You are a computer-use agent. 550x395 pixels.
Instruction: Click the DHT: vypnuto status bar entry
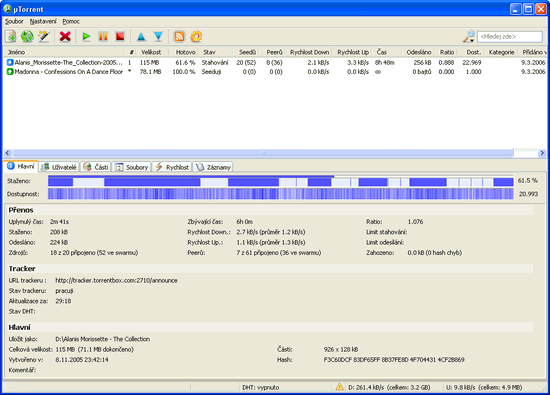tap(261, 388)
